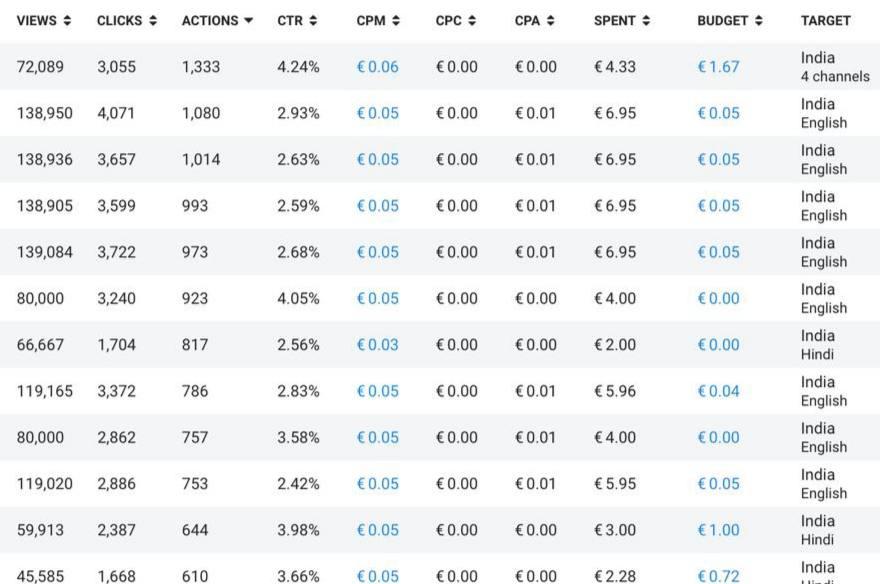
Task: Open the €1.67 budget link
Action: pos(718,67)
